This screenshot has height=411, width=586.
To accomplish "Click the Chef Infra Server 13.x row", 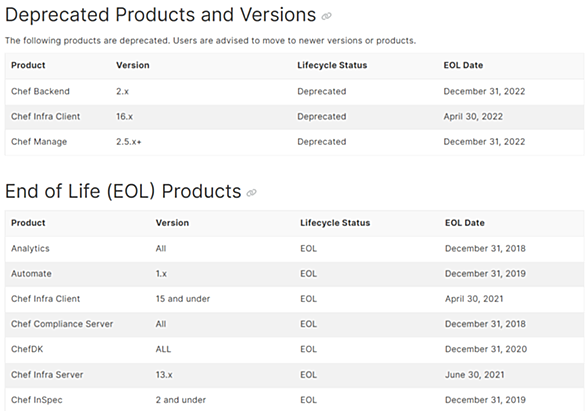I will tap(294, 375).
